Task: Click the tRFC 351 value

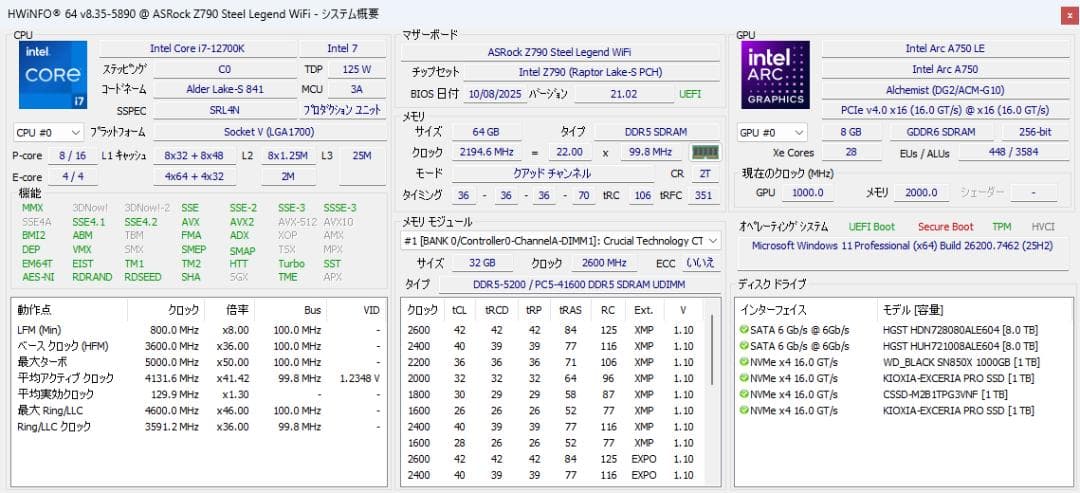Action: (703, 196)
